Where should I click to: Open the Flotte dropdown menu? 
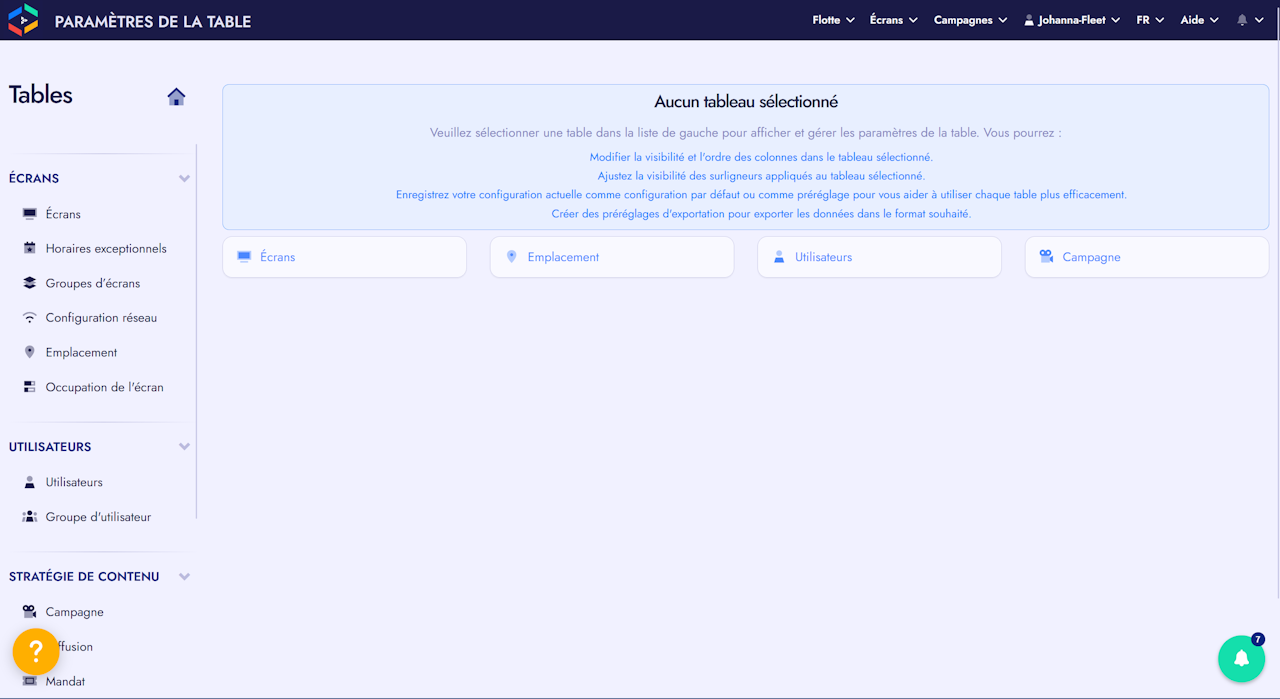(x=834, y=20)
